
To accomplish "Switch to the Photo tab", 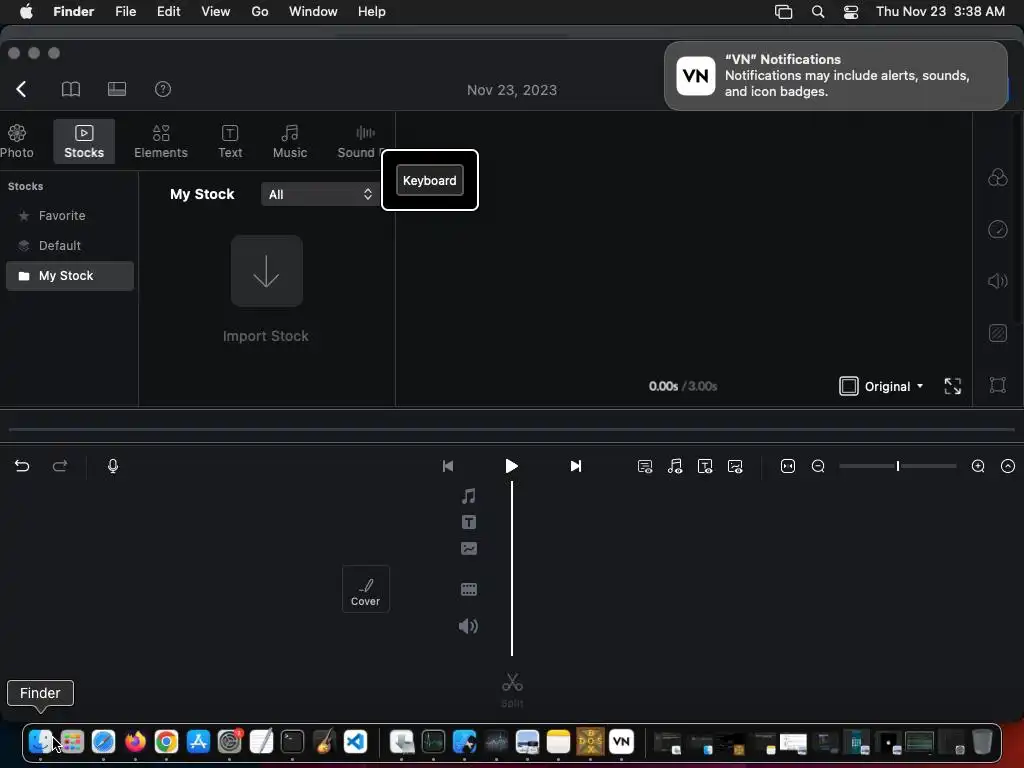I will pyautogui.click(x=17, y=141).
